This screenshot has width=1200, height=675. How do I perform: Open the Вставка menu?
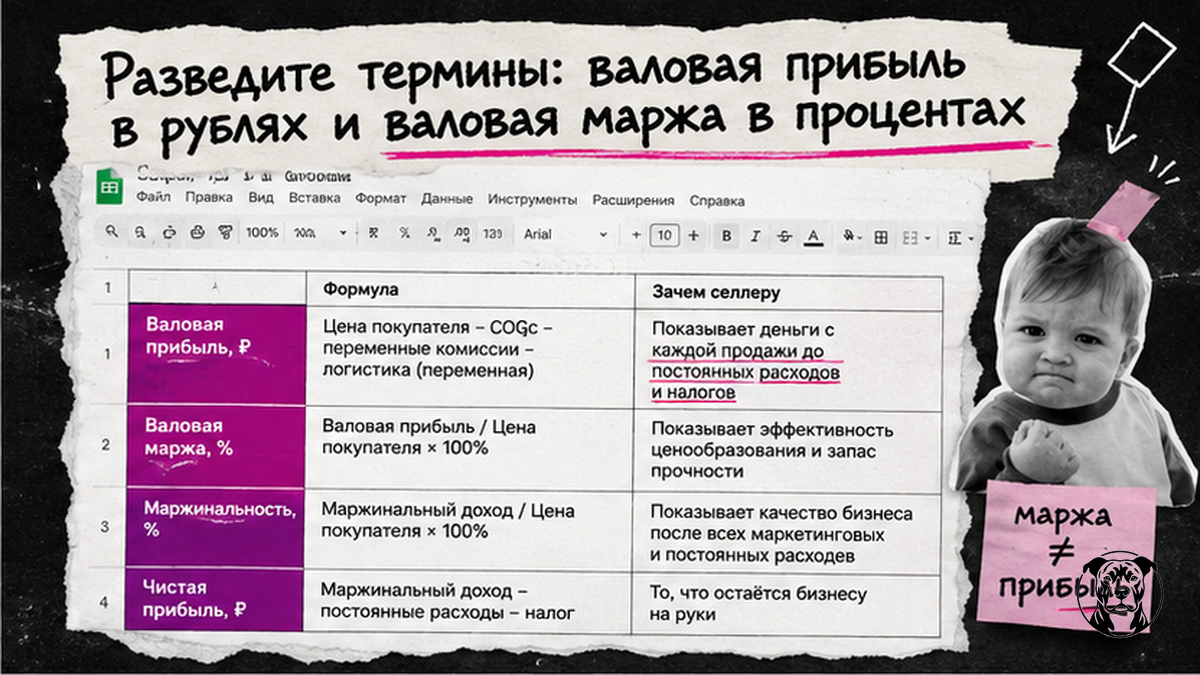tap(314, 198)
